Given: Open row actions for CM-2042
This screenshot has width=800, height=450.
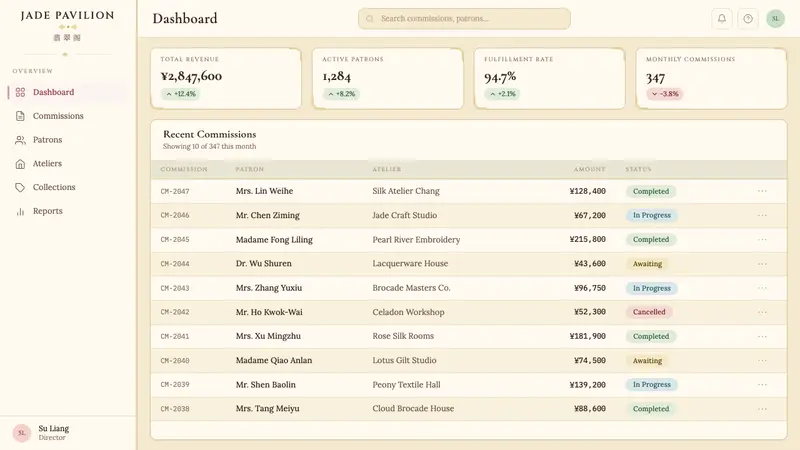Looking at the screenshot, I should pyautogui.click(x=762, y=312).
